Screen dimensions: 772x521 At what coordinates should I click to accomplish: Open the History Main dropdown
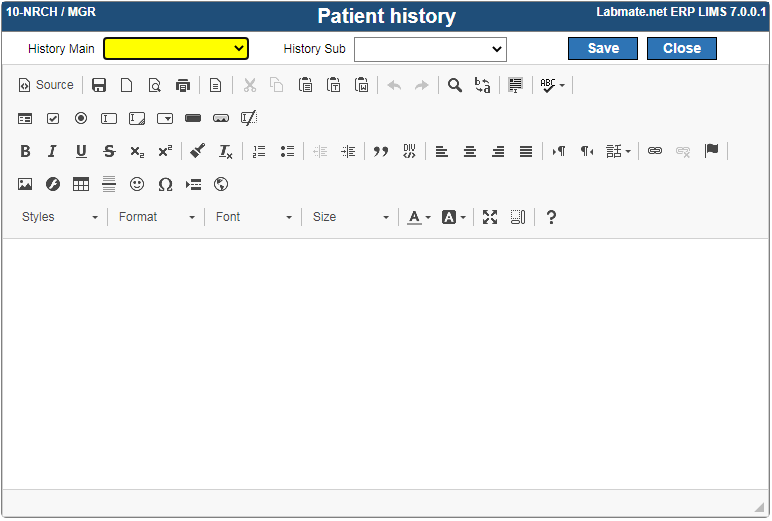click(176, 48)
